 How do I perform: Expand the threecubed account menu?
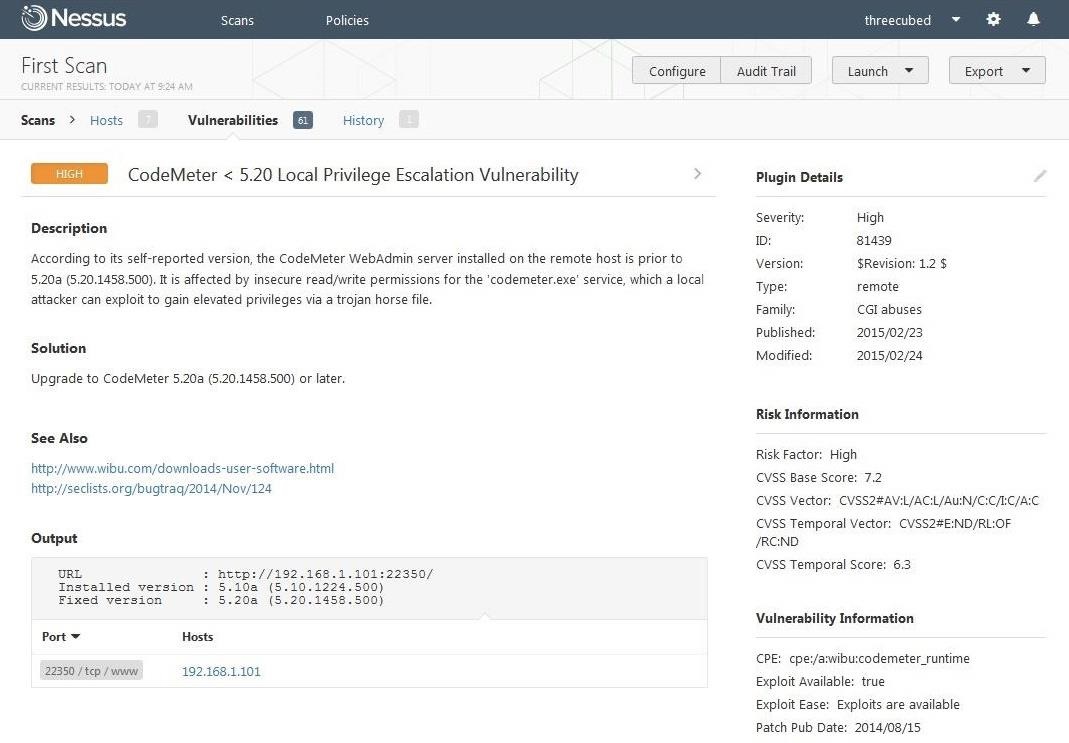click(955, 19)
